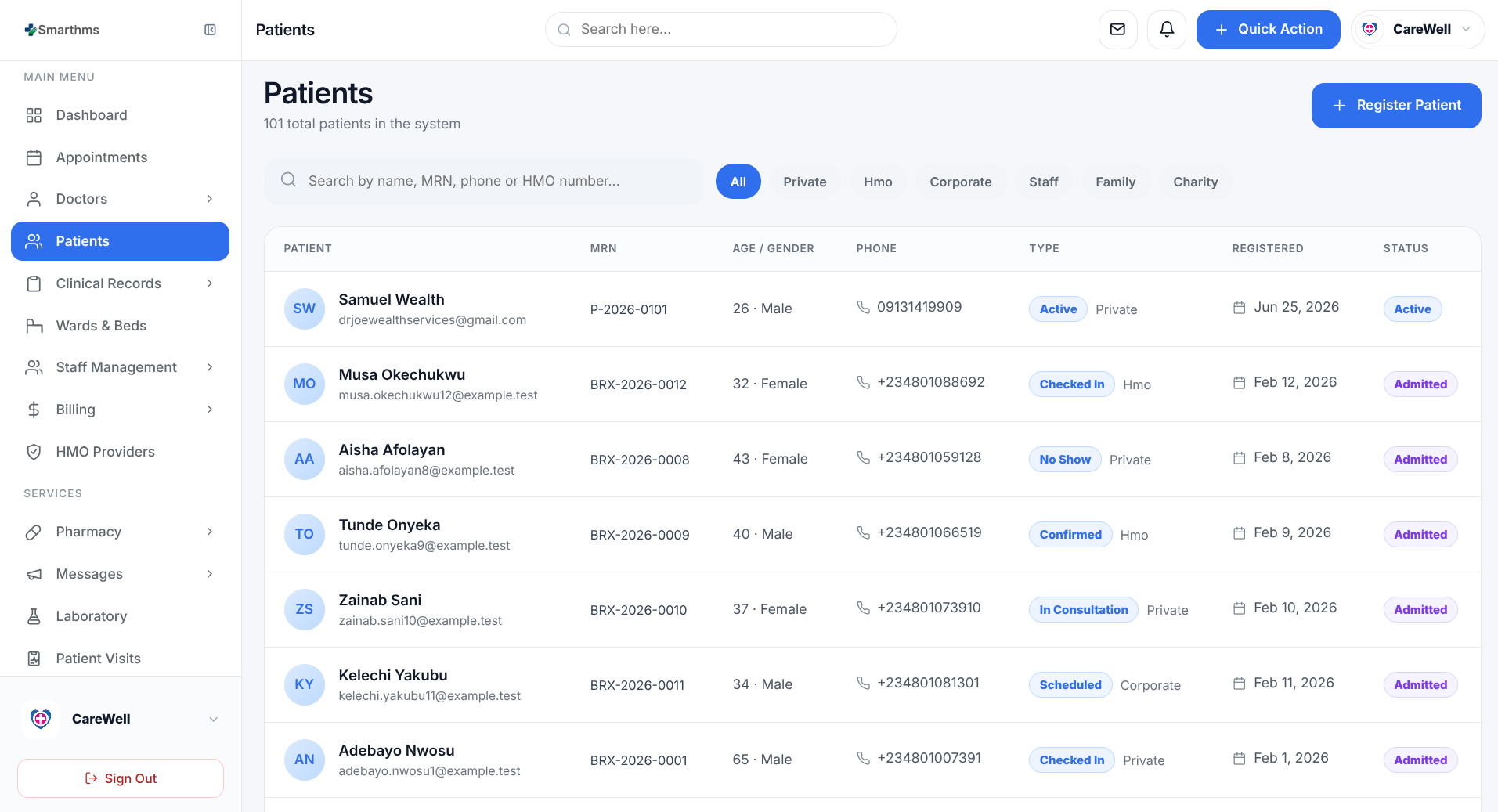The width and height of the screenshot is (1498, 812).
Task: Open Aisha Afolayan patient name
Action: [x=392, y=450]
